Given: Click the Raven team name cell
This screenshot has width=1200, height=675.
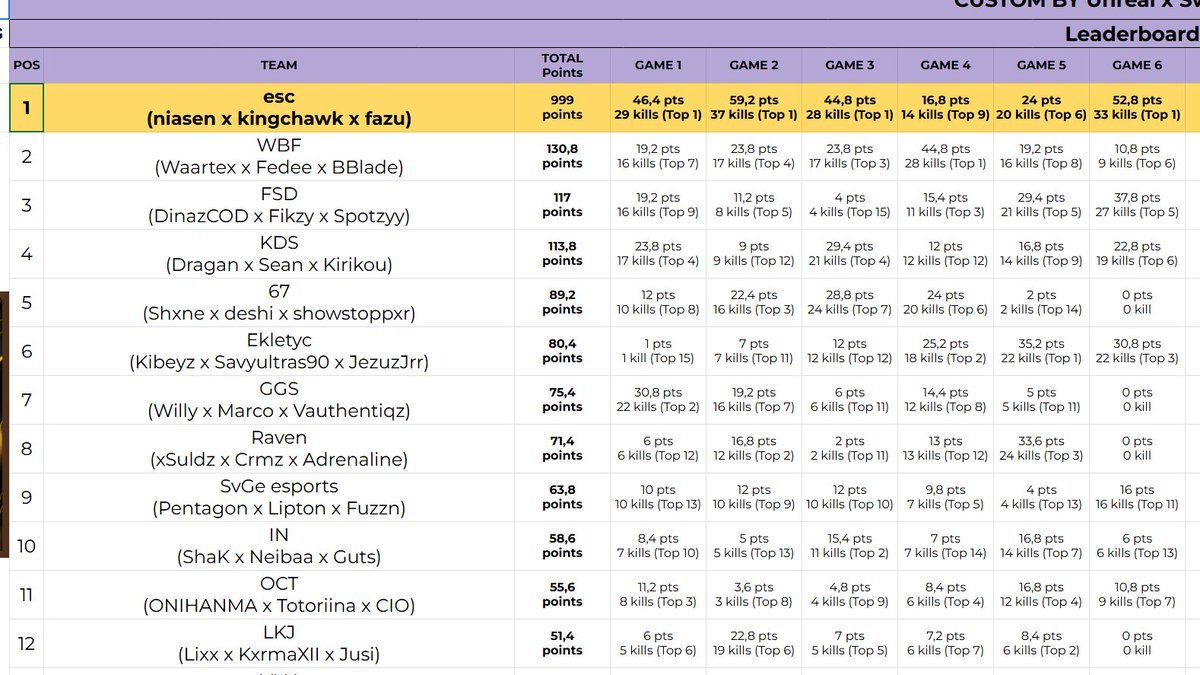Looking at the screenshot, I should coord(279,449).
